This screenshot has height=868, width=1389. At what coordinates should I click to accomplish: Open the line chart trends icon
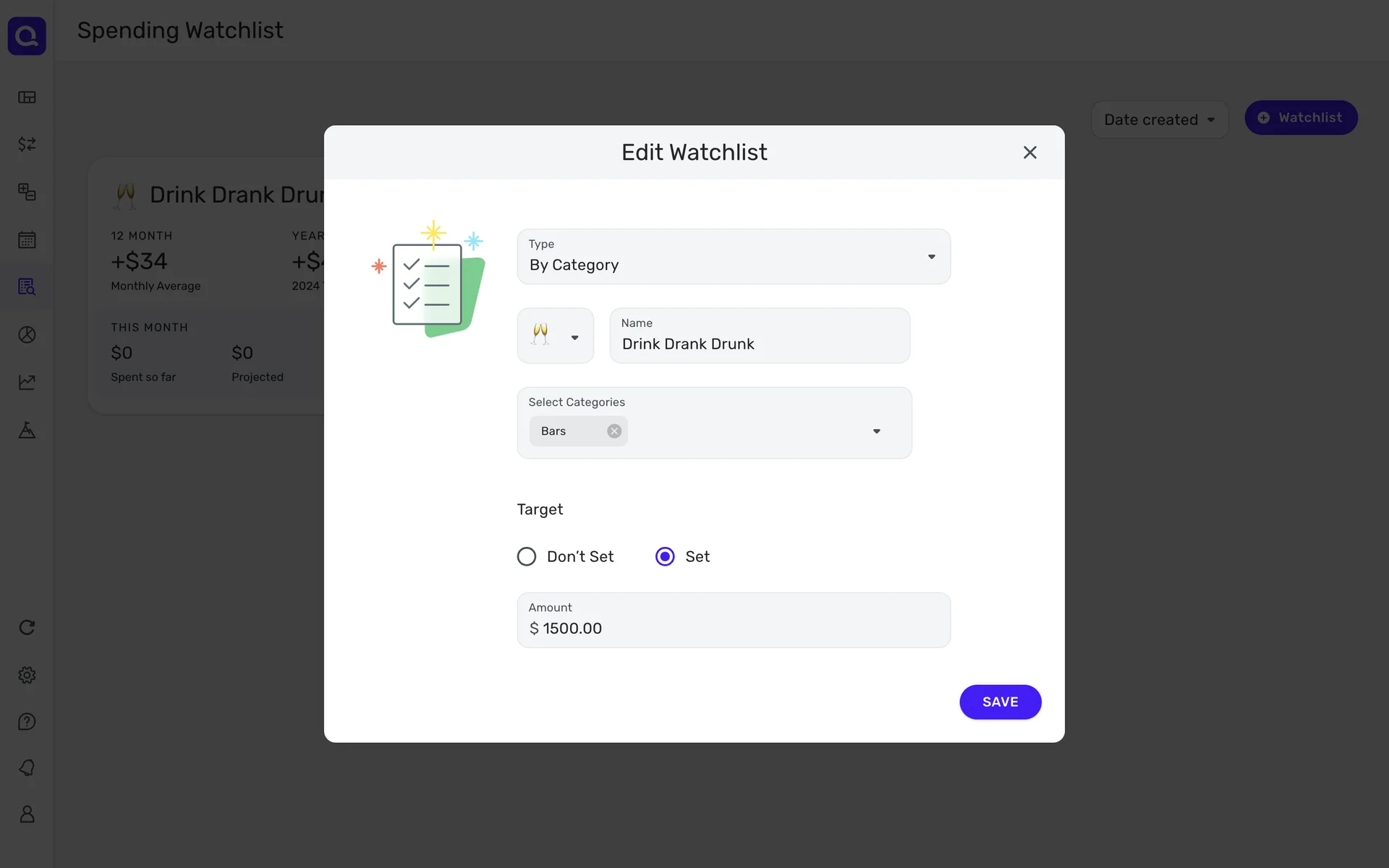pos(27,382)
